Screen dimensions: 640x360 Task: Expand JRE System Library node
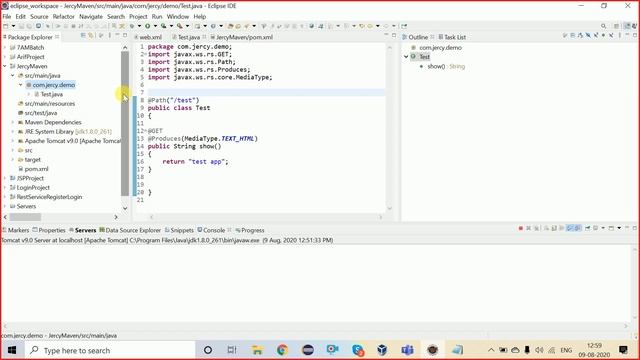13,131
